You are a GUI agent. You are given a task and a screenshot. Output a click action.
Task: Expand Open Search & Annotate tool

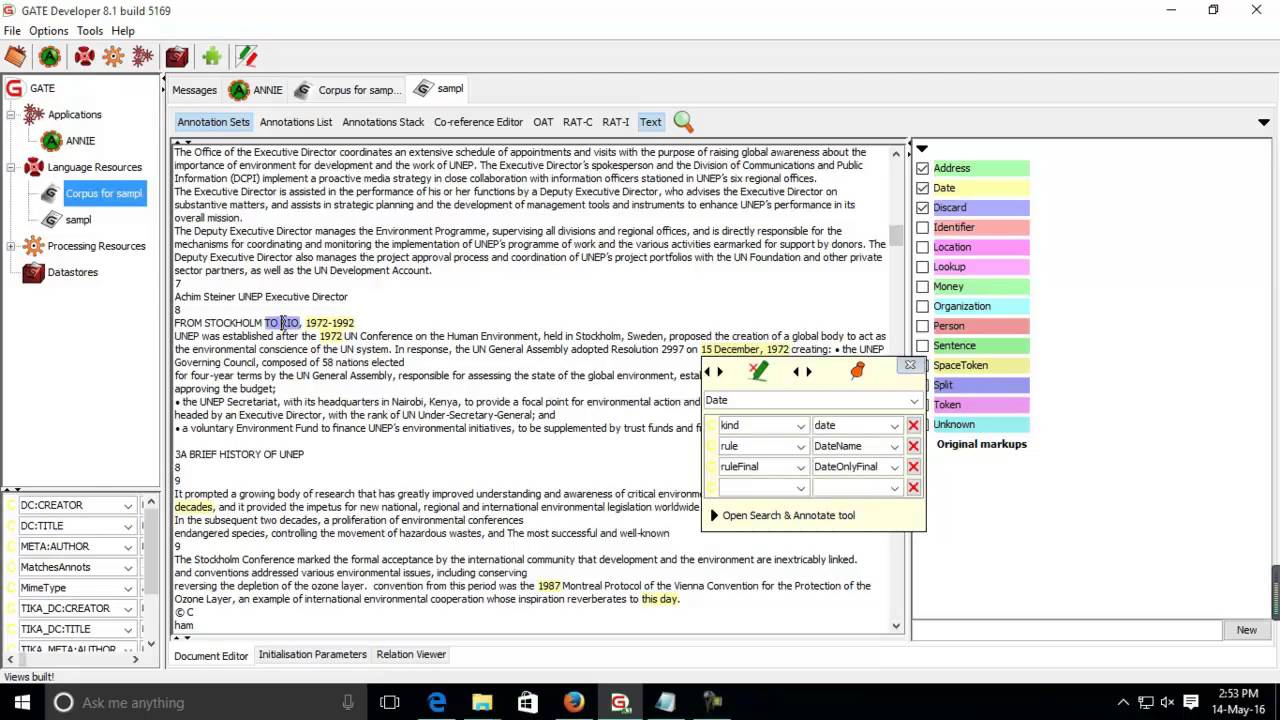[x=714, y=516]
